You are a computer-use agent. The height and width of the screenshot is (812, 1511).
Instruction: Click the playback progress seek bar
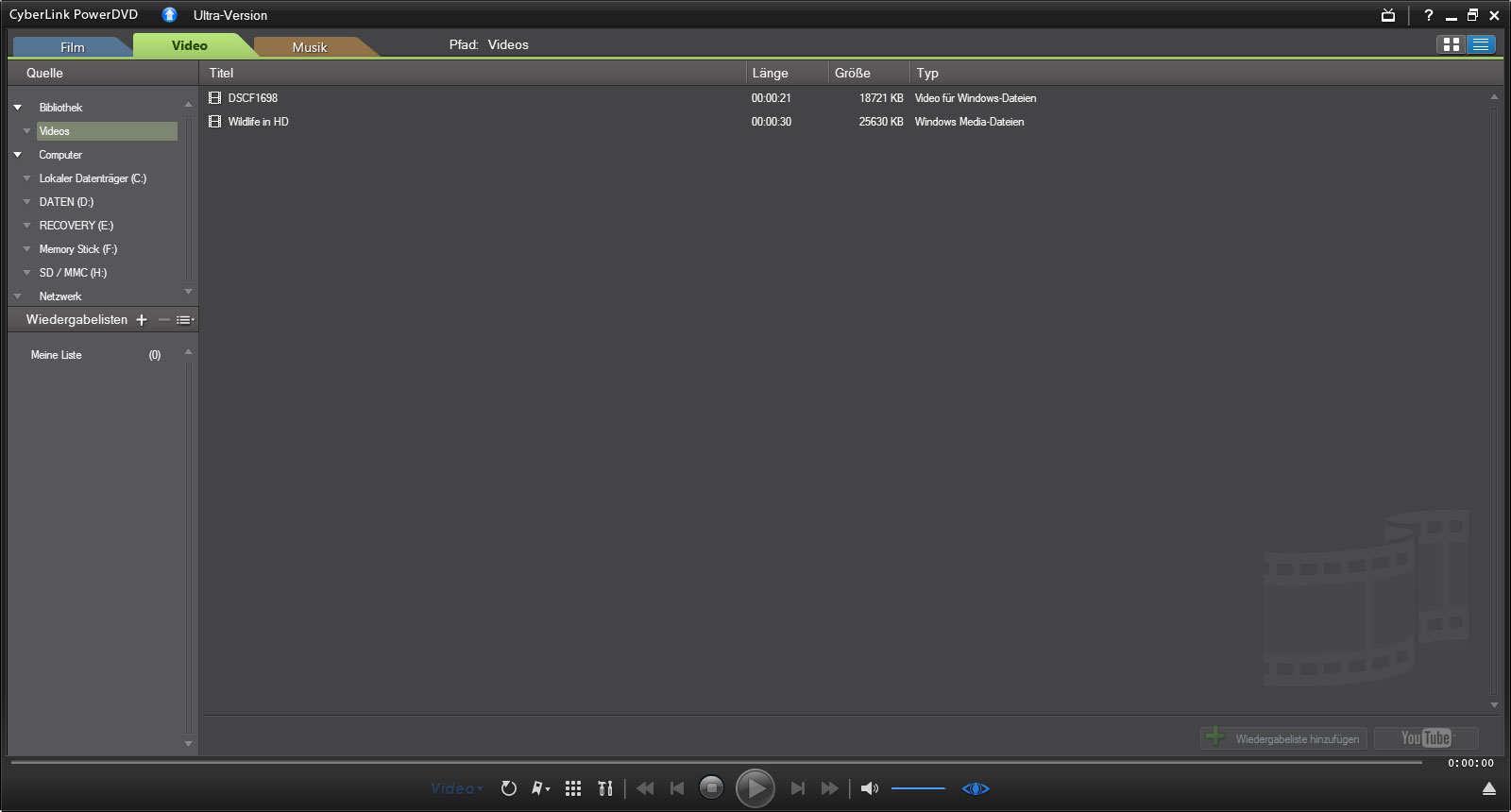point(716,762)
